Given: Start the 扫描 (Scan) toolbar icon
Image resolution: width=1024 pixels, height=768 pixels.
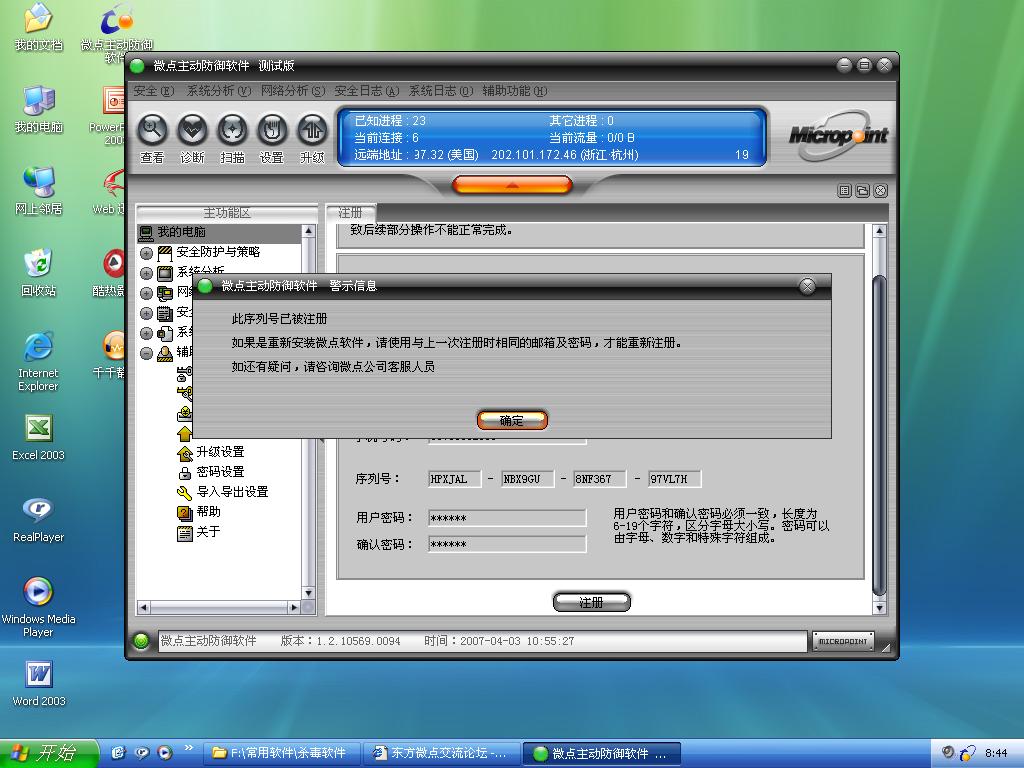Looking at the screenshot, I should tap(232, 131).
